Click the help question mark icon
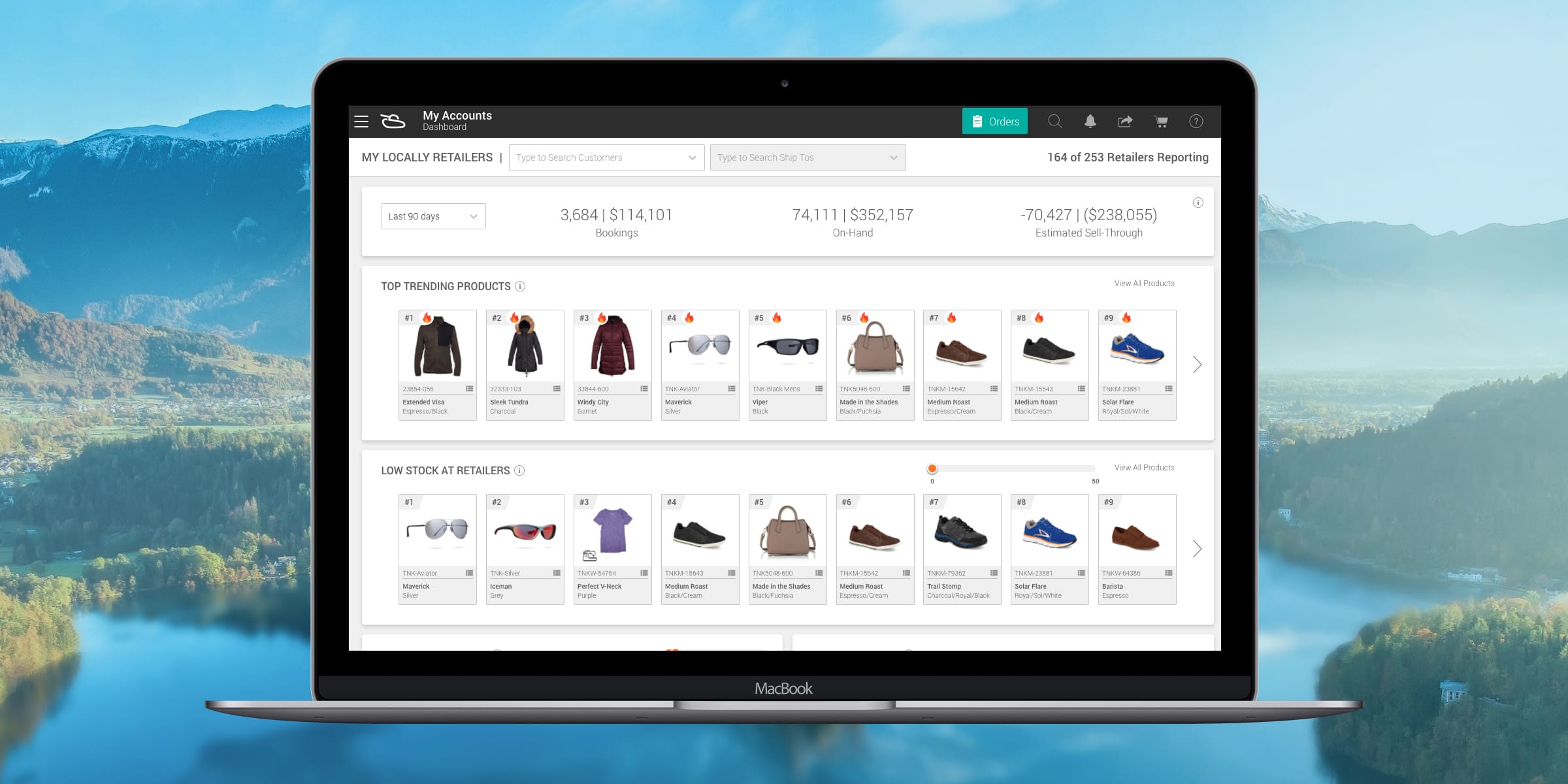The image size is (1568, 784). pos(1196,122)
